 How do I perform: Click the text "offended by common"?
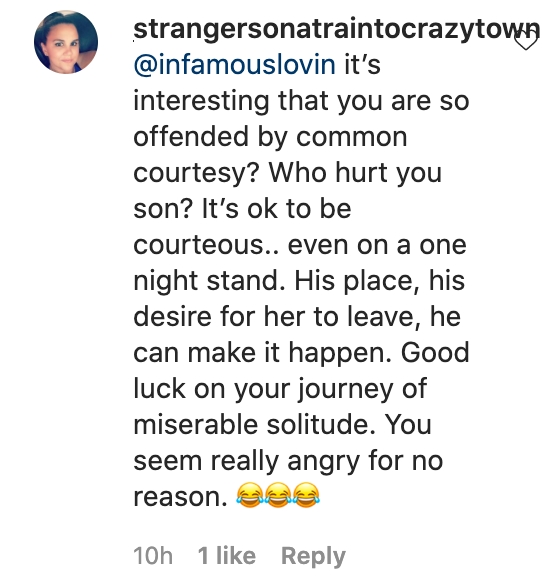coord(270,137)
